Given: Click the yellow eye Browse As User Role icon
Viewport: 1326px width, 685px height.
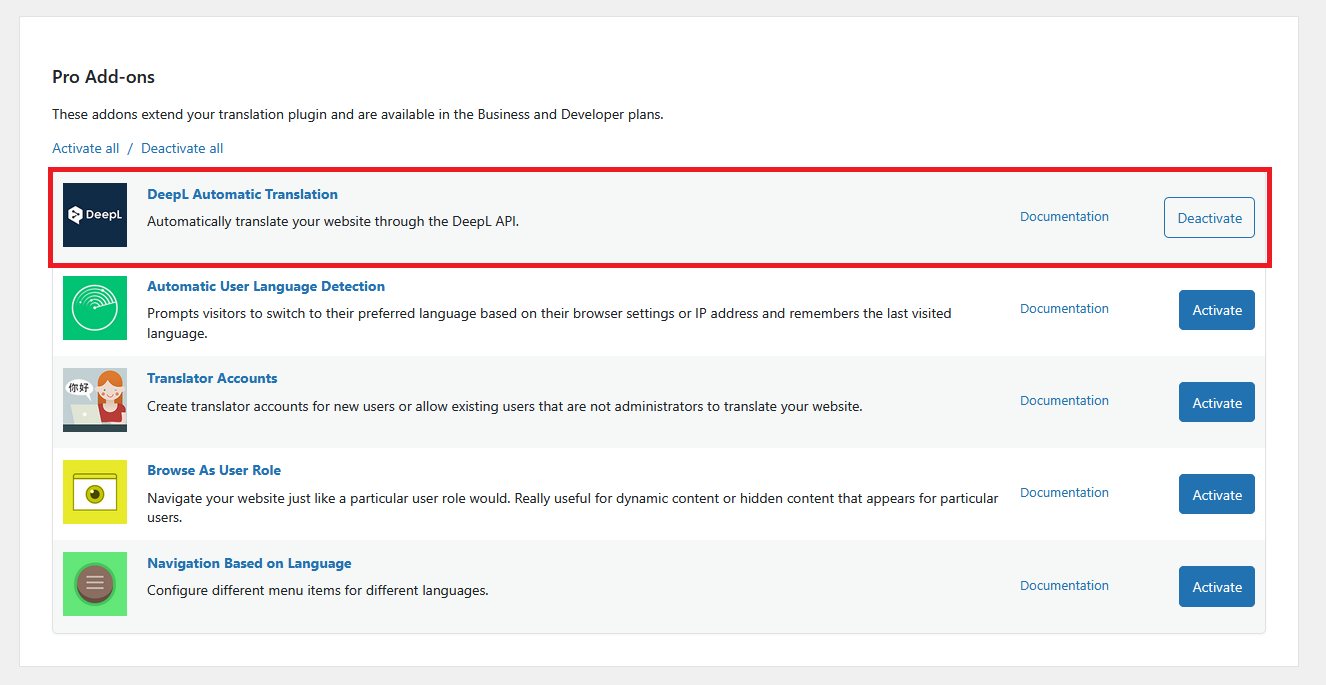Looking at the screenshot, I should (x=95, y=492).
